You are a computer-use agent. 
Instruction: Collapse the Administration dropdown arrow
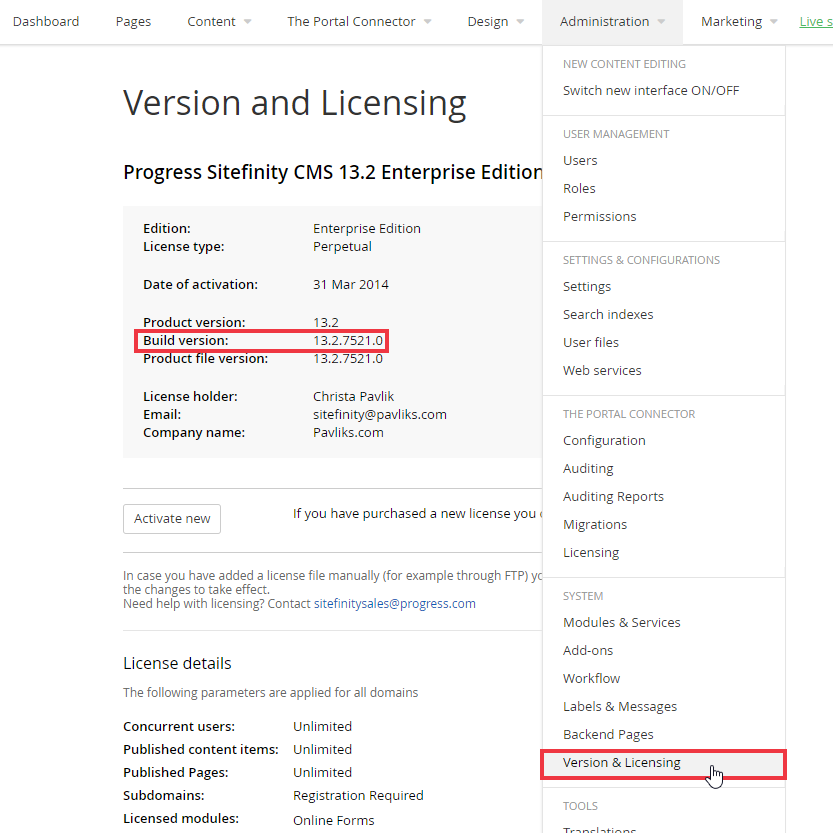[661, 22]
